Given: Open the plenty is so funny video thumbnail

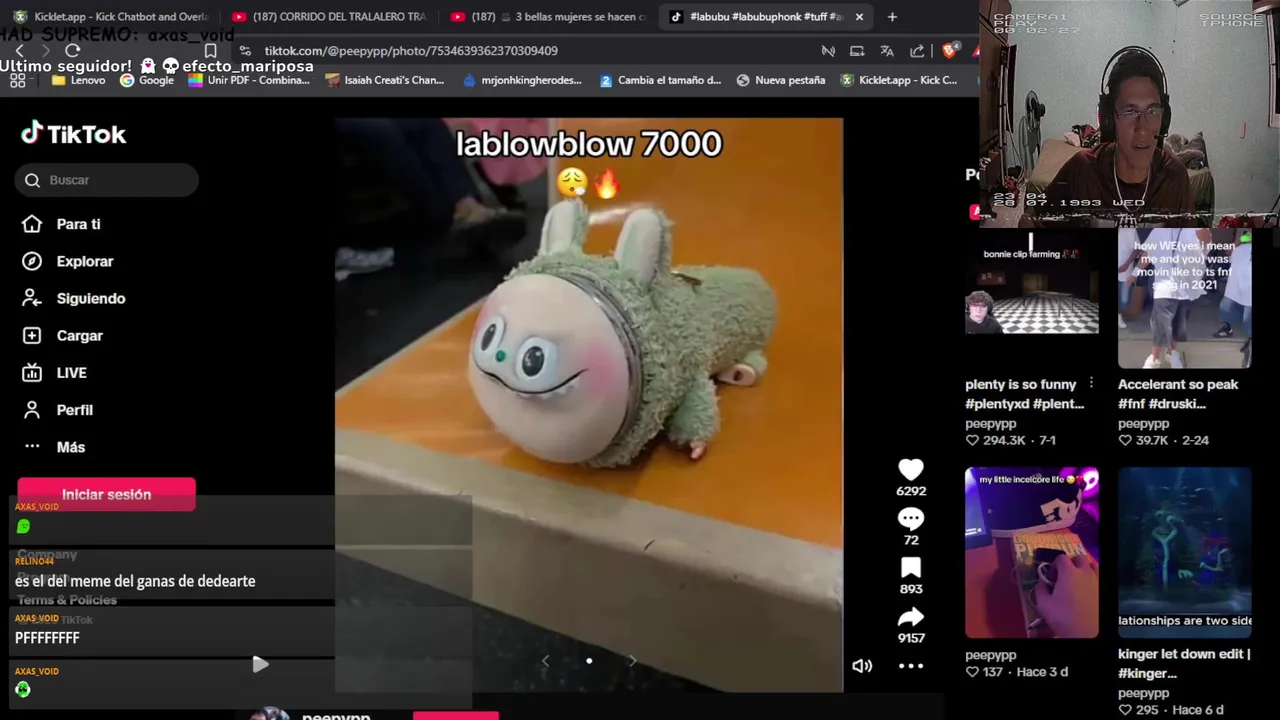Looking at the screenshot, I should coord(1032,298).
